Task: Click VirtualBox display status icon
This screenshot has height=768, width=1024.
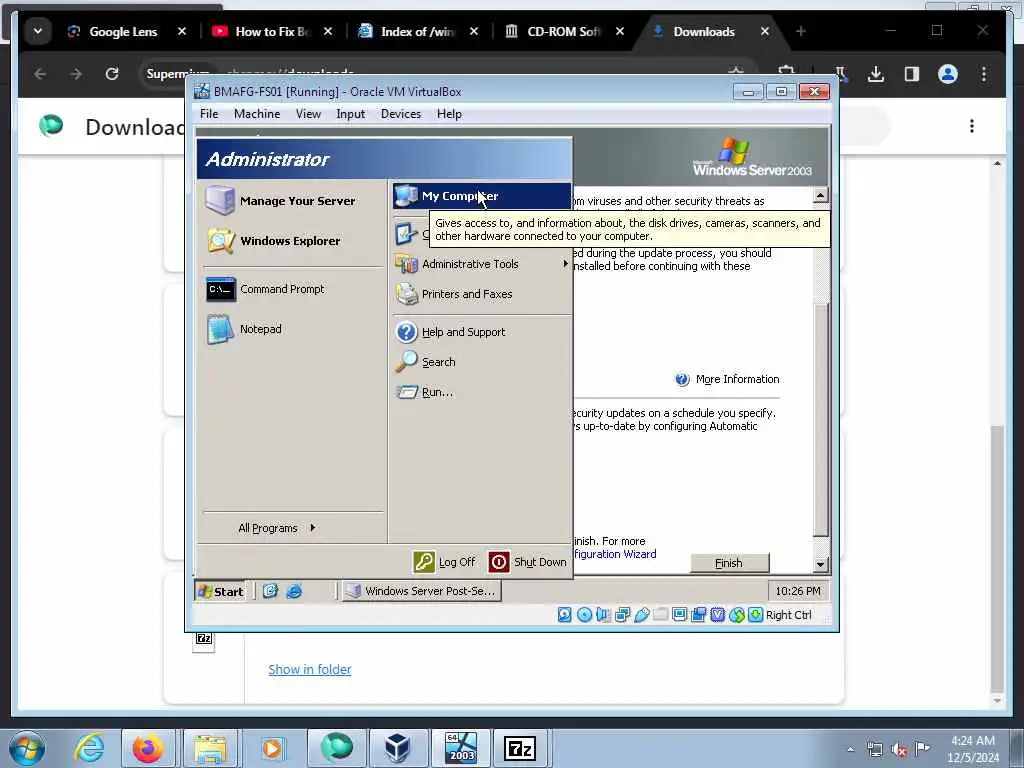Action: click(679, 615)
